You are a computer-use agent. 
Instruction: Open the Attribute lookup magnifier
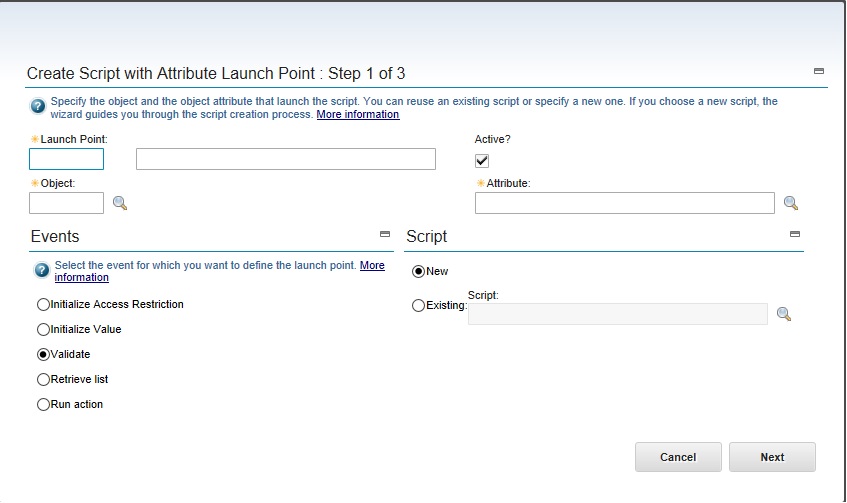coord(791,203)
